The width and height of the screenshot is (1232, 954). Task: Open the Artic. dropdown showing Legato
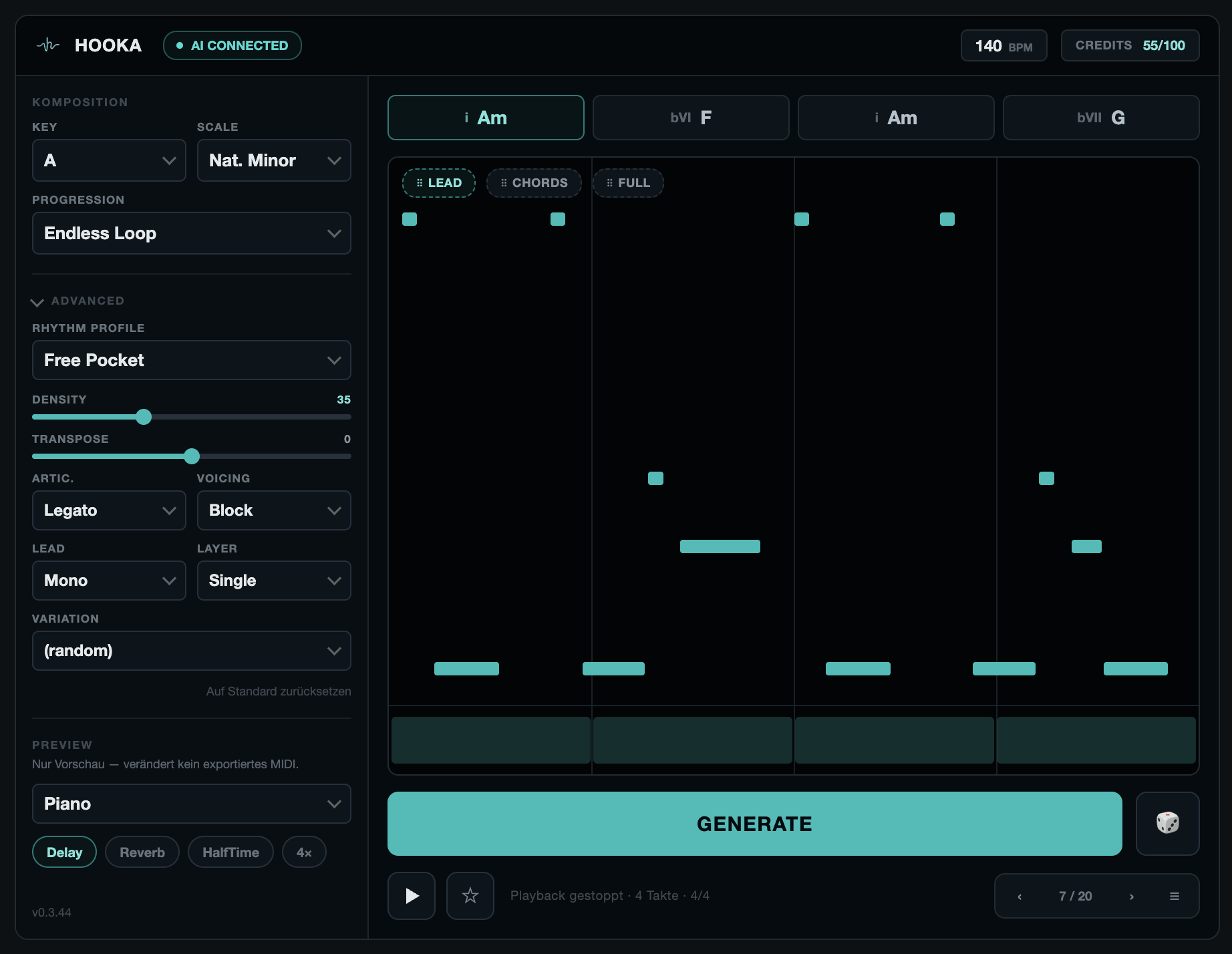(109, 510)
